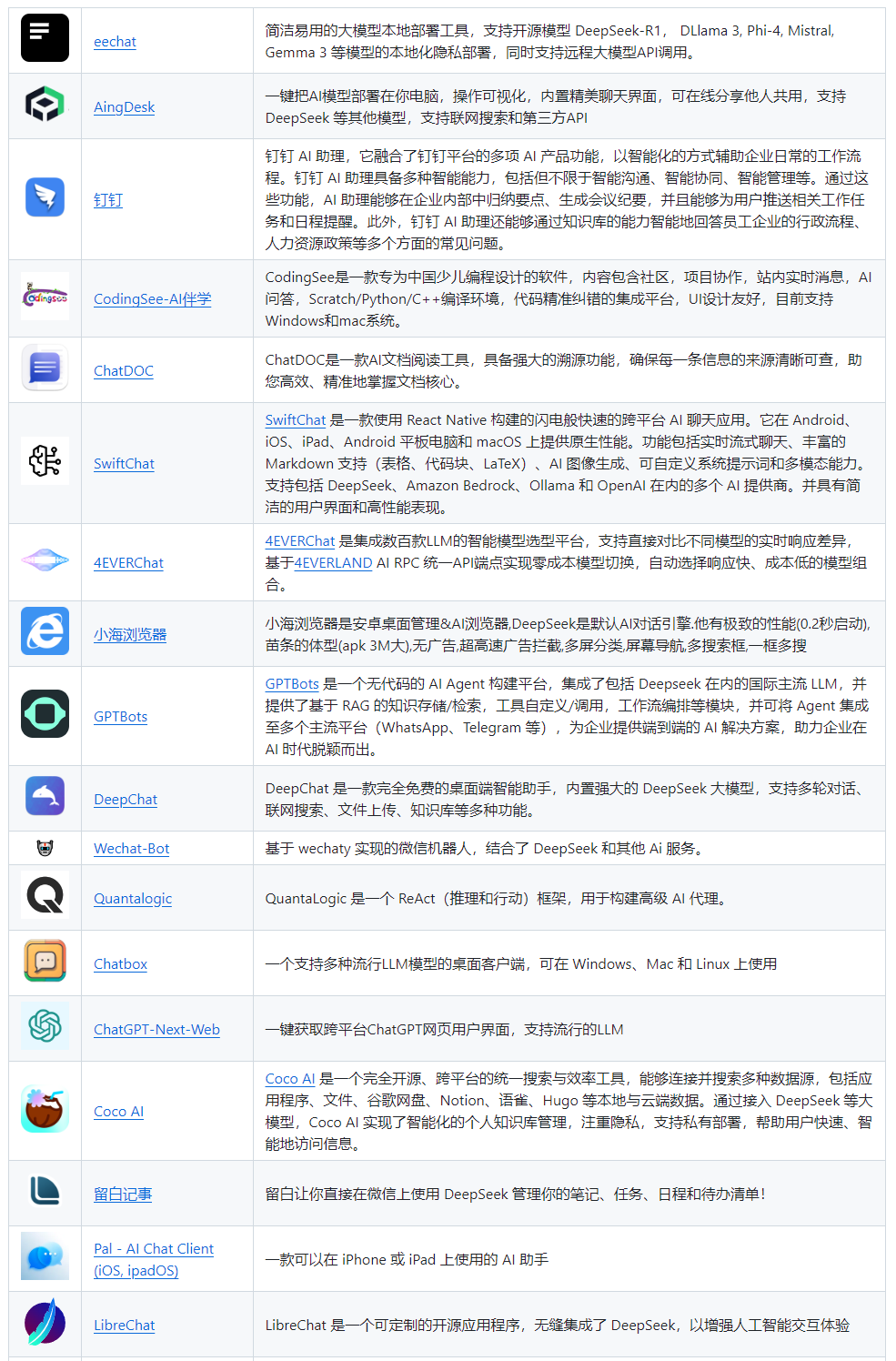
Task: Click the Pal description mentioning iPhone 或 iPad
Action: [407, 1260]
